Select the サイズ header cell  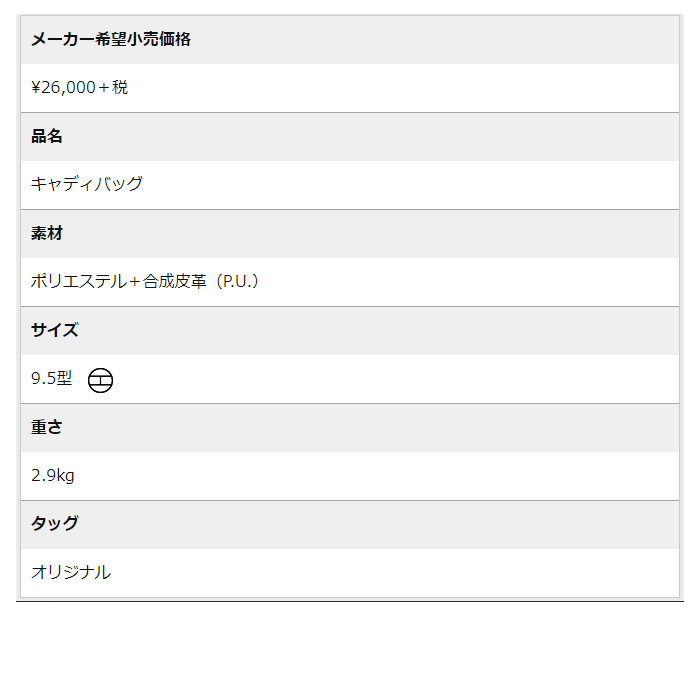(350, 331)
